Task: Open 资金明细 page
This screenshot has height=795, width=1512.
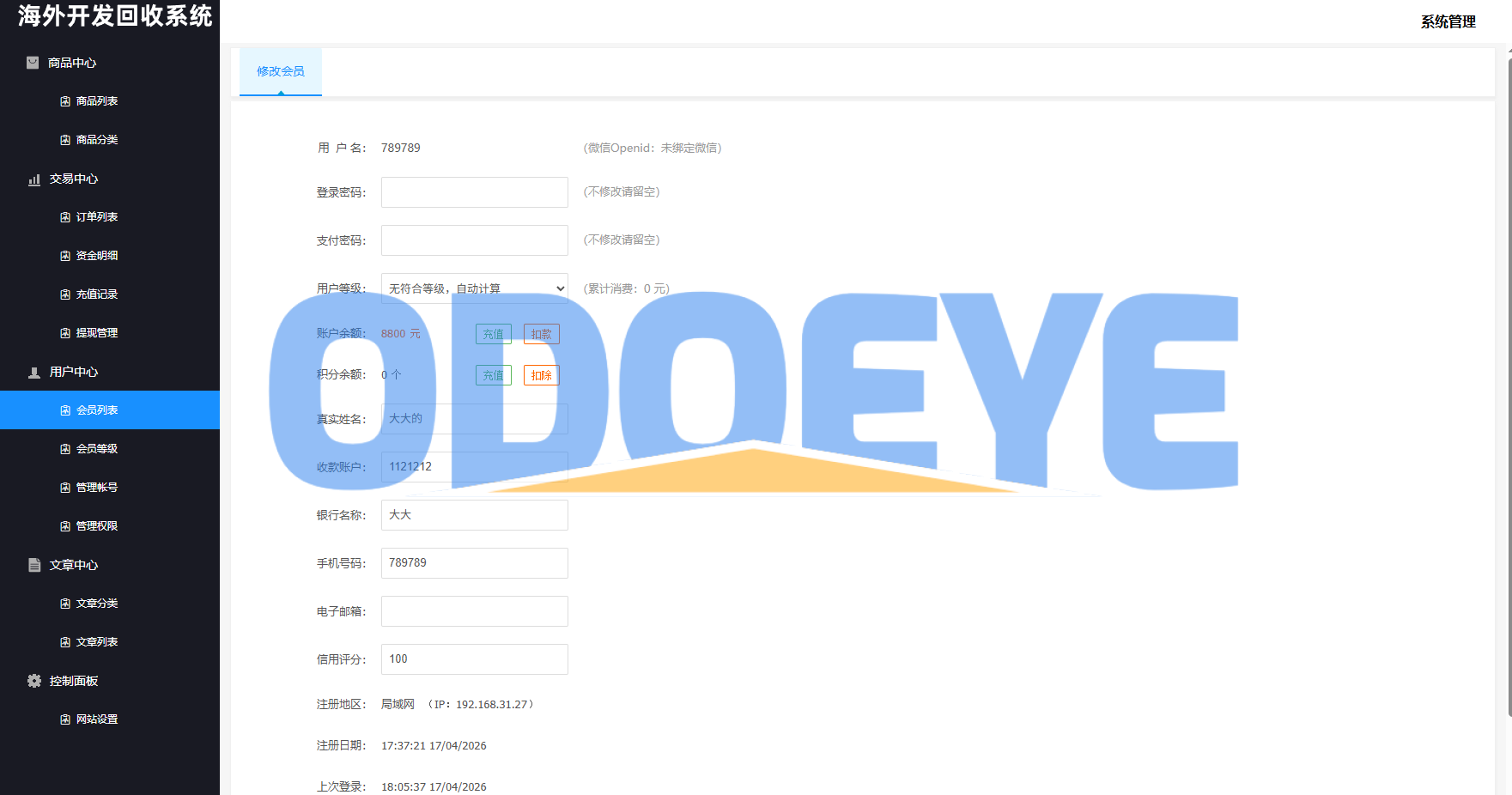Action: pyautogui.click(x=110, y=256)
